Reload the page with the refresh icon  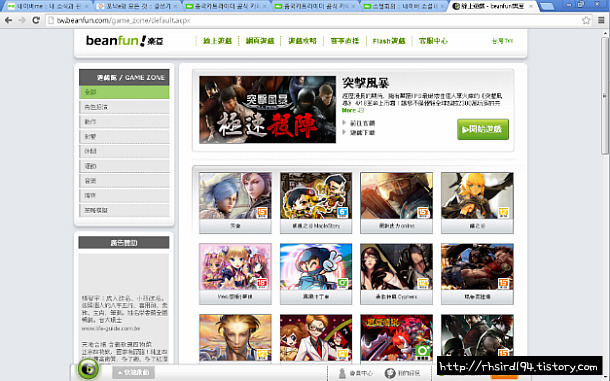(36, 20)
